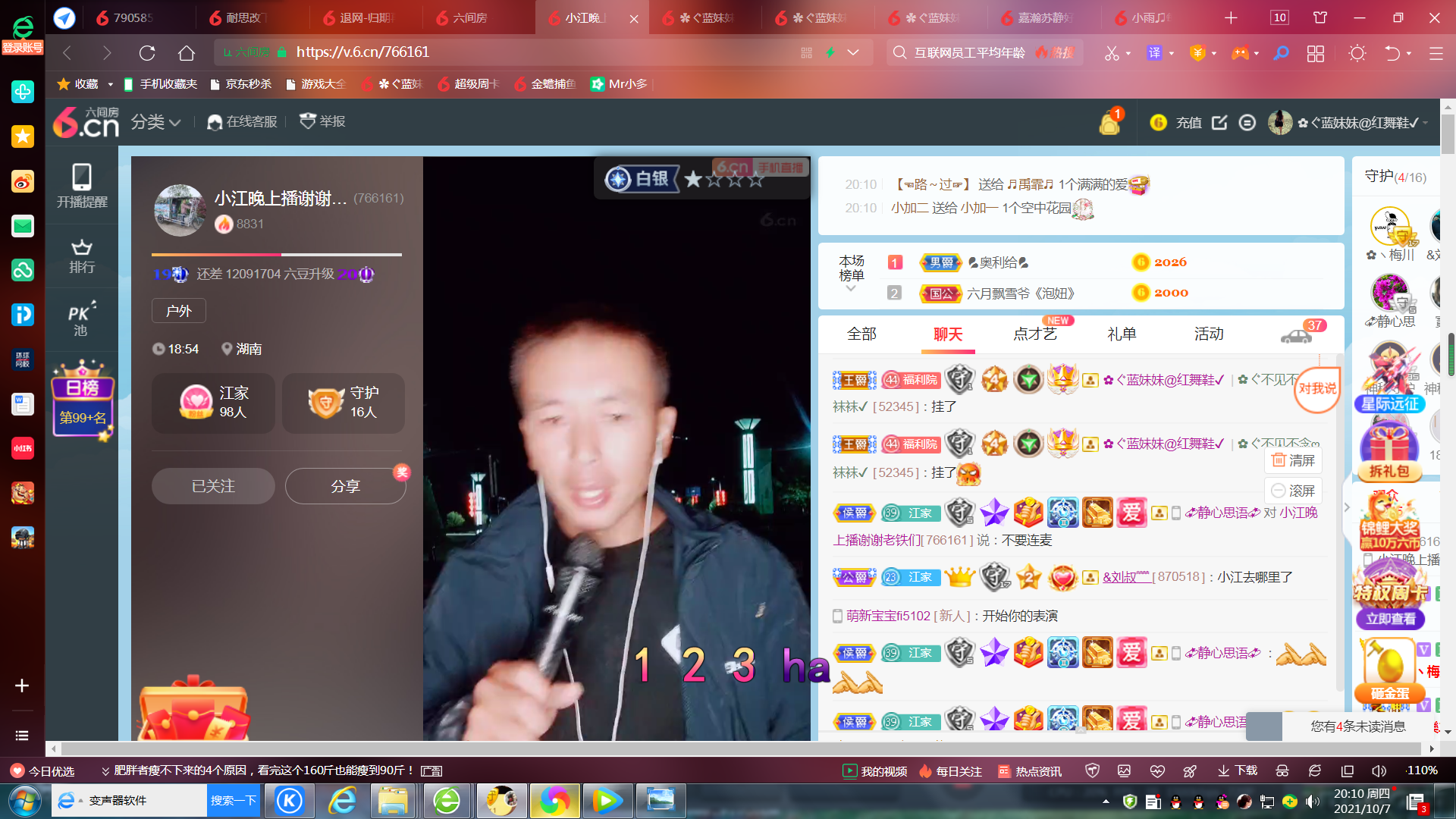The width and height of the screenshot is (1456, 819).
Task: Click red envelope gift box in video corner
Action: tap(193, 709)
